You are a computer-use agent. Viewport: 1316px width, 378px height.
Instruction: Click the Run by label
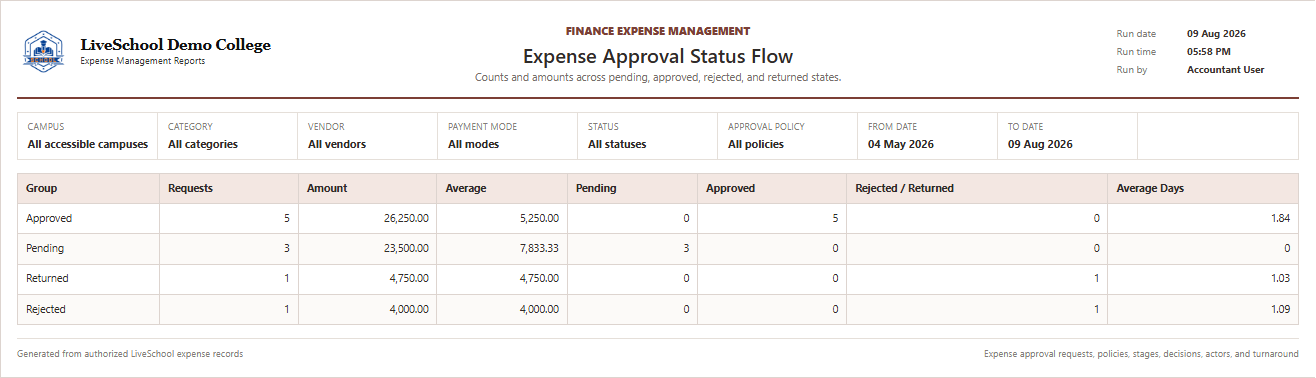(1133, 70)
